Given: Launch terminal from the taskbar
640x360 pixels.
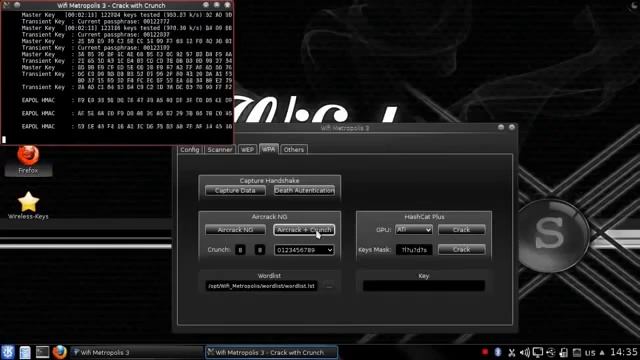Looking at the screenshot, I should click(x=42, y=352).
